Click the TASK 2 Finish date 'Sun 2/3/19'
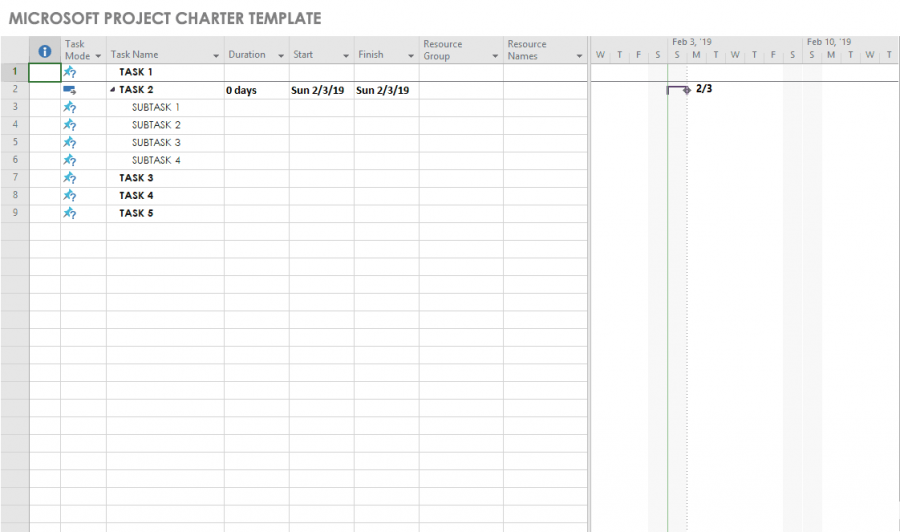 [386, 90]
